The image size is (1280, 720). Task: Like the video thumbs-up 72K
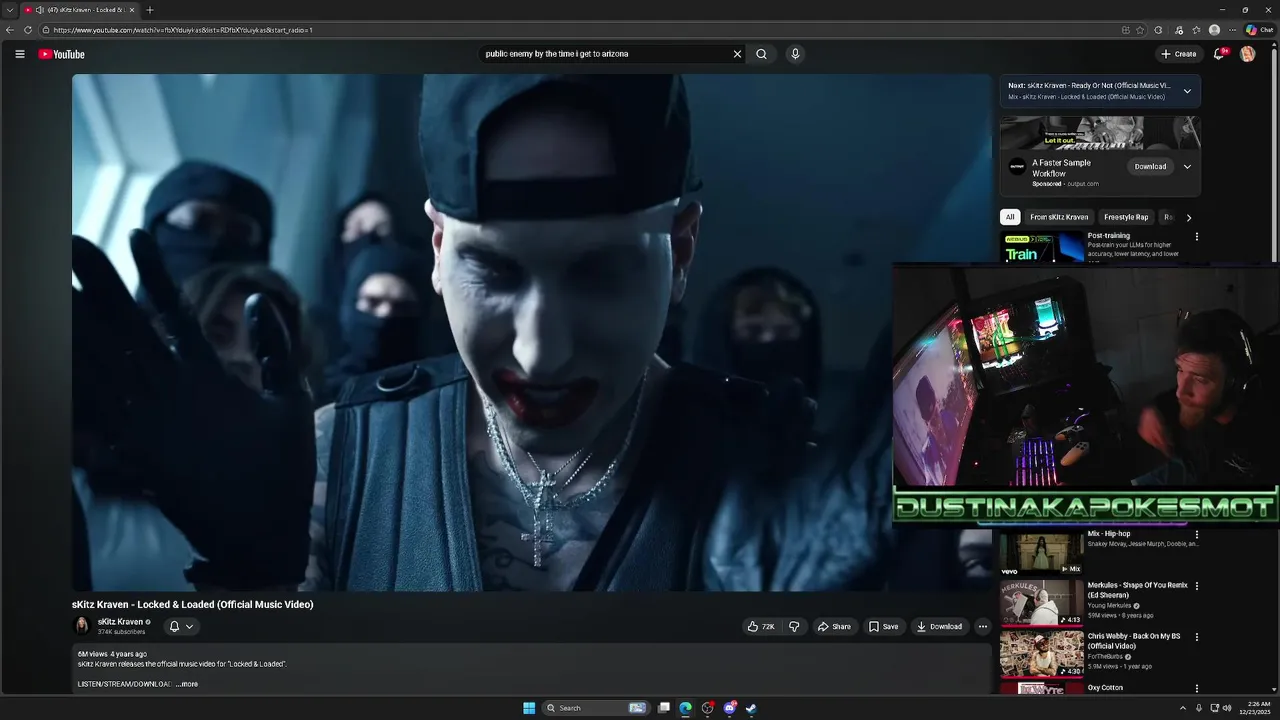[x=761, y=627]
